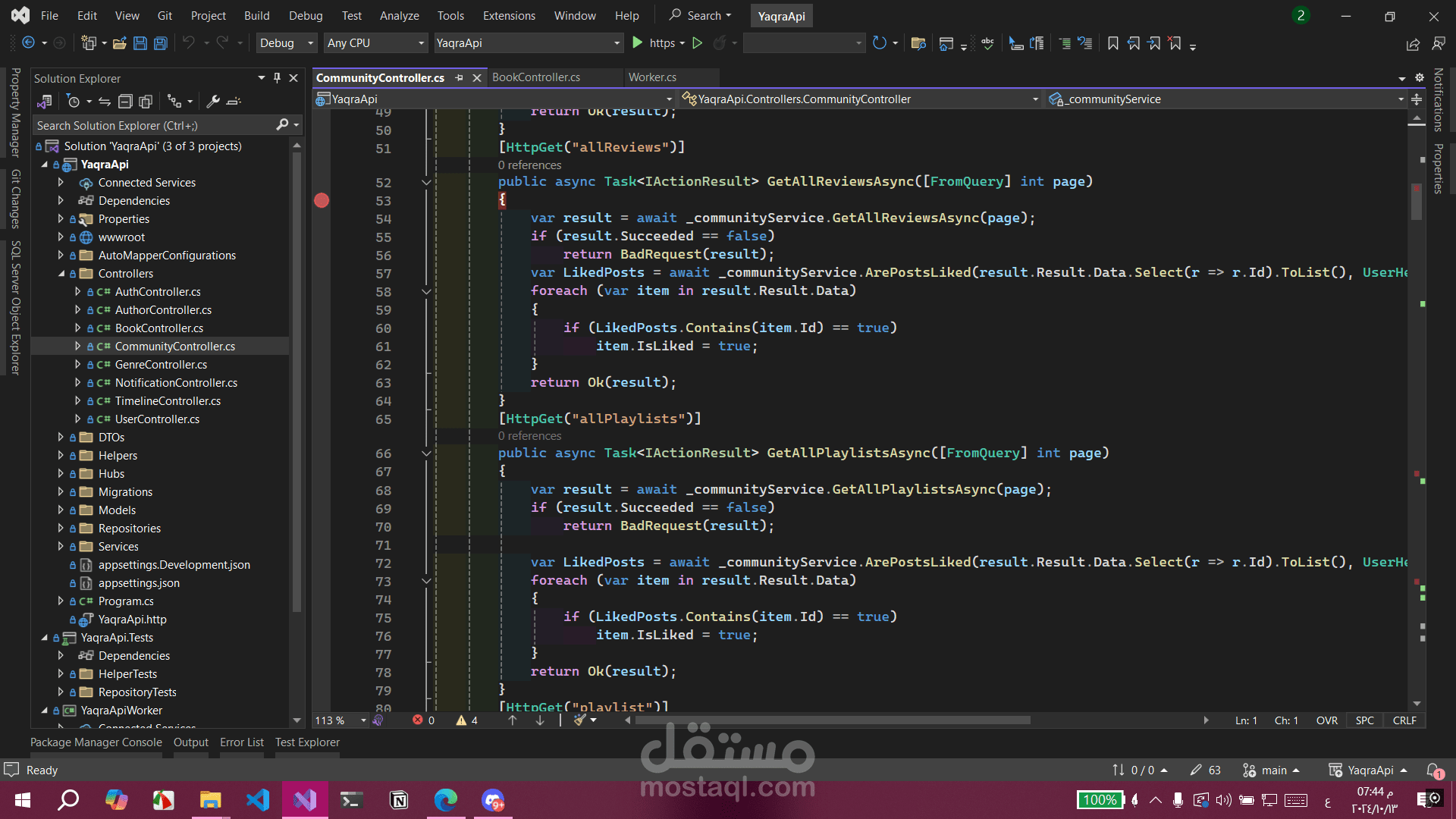Expand the Services folder
This screenshot has width=1456, height=819.
(x=61, y=546)
